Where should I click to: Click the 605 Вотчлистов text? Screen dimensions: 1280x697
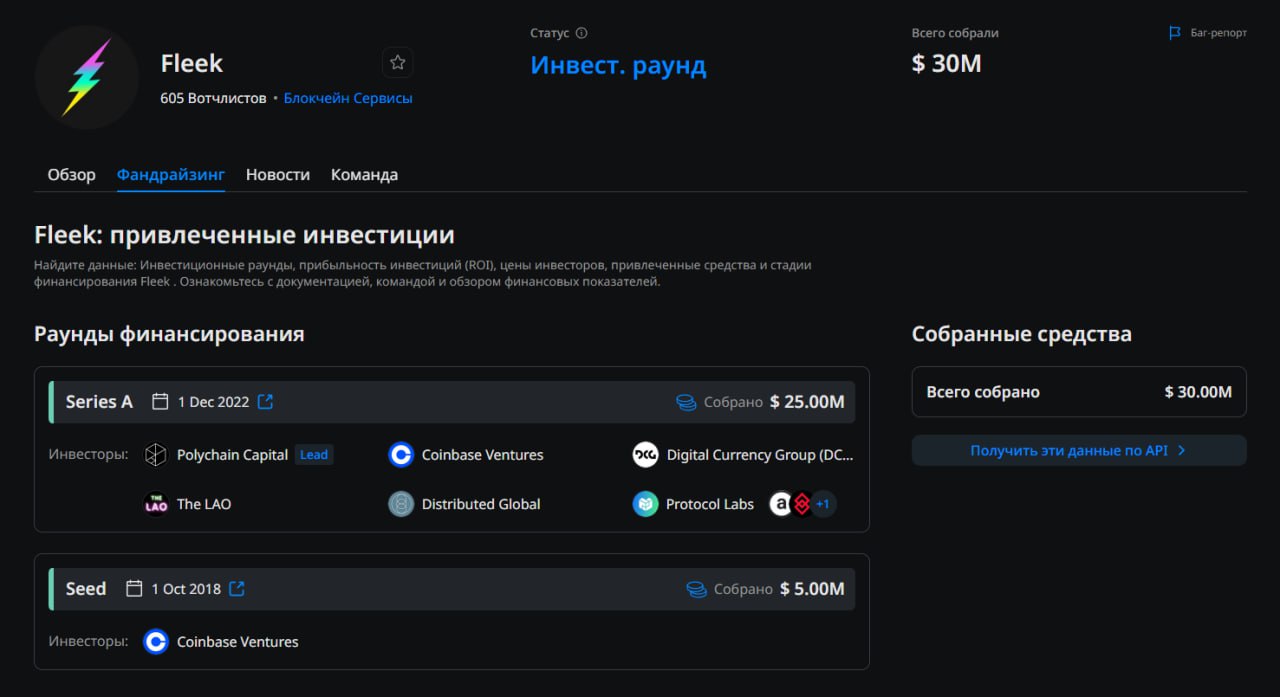pyautogui.click(x=213, y=98)
